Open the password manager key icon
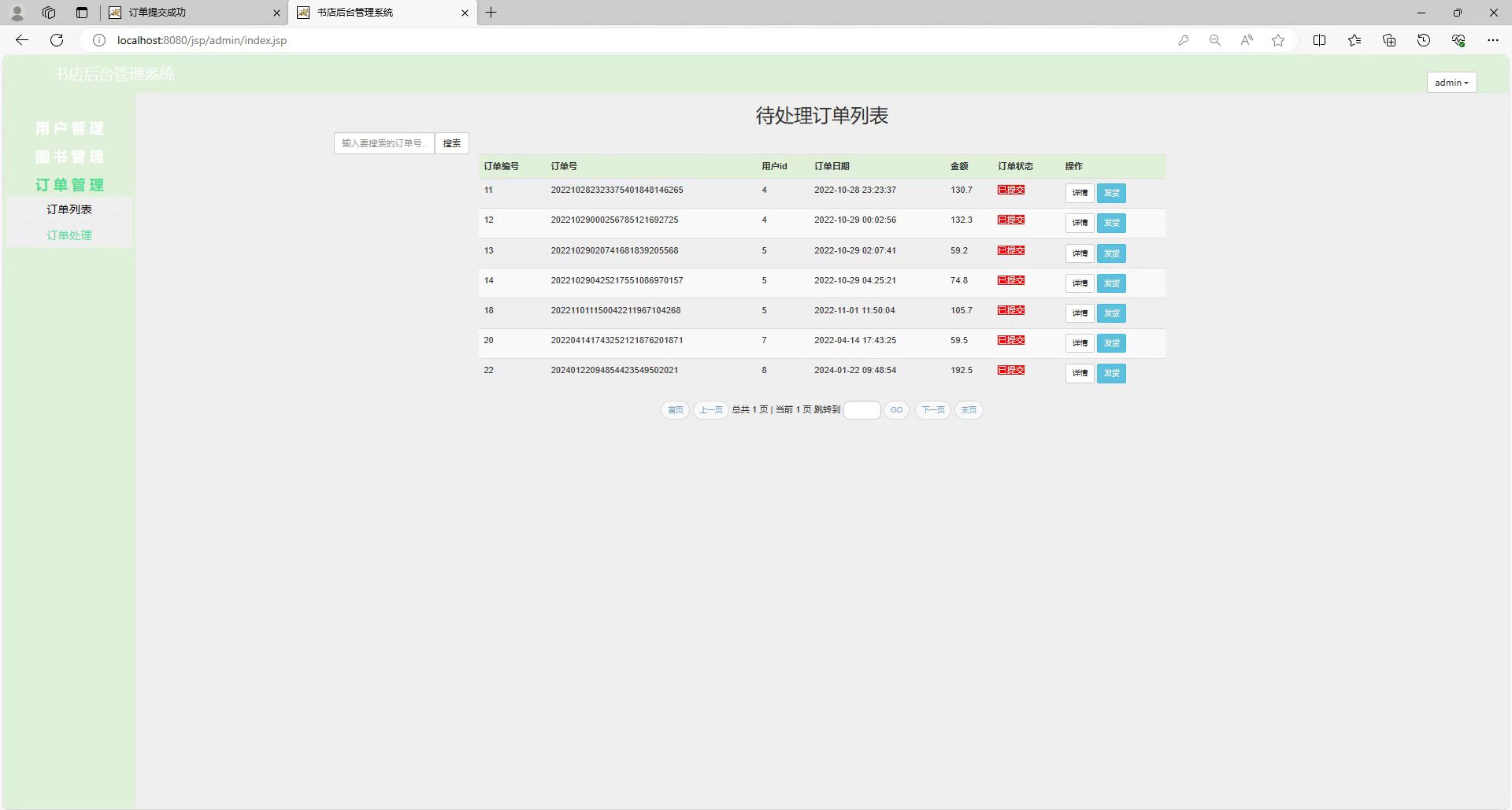Screen dimensions: 1512x810 1184,40
